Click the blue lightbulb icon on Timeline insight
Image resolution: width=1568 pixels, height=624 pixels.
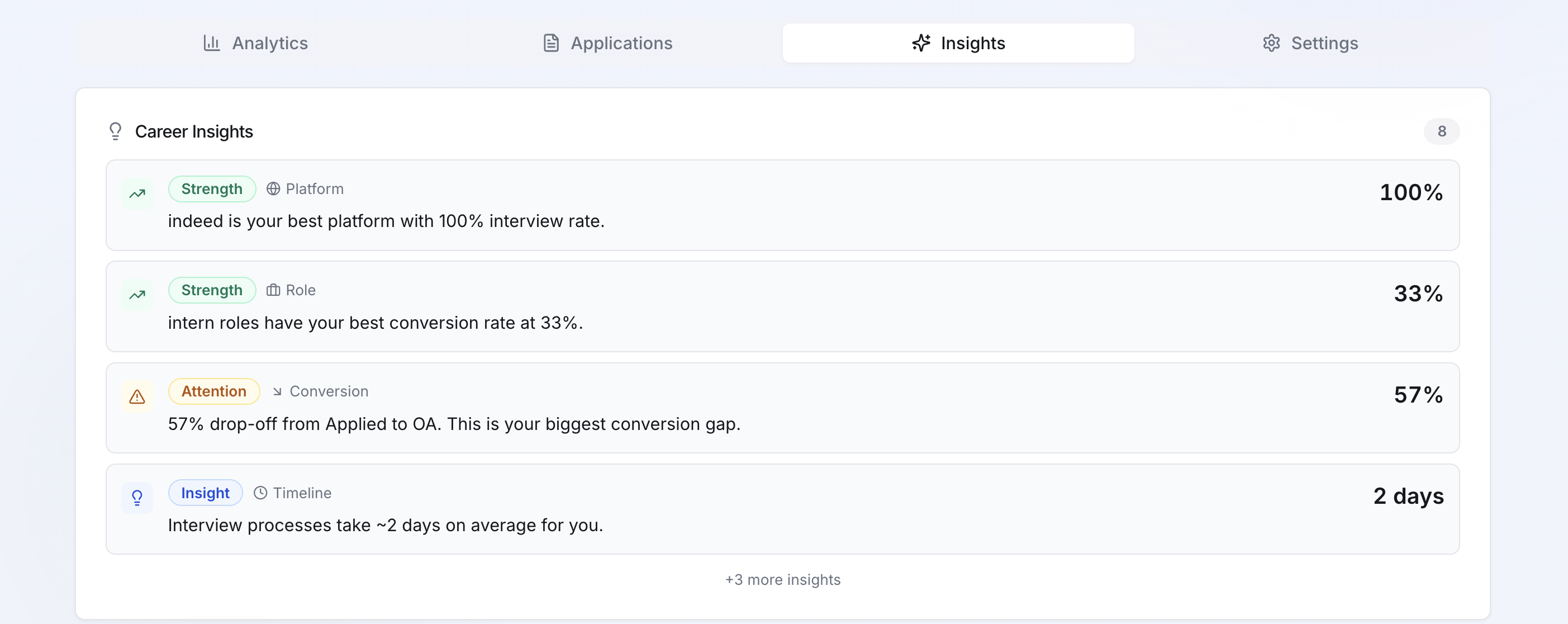click(x=137, y=498)
